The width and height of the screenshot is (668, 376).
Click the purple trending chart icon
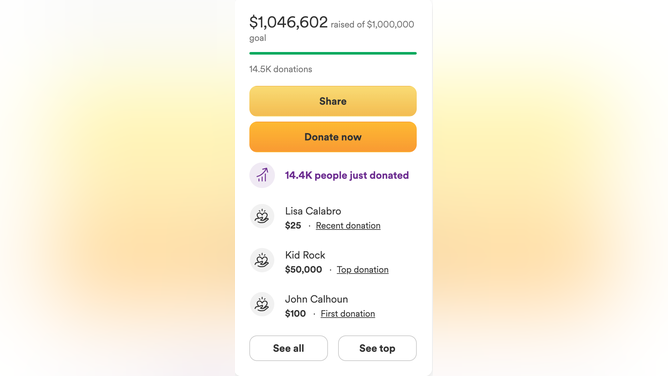pos(262,175)
